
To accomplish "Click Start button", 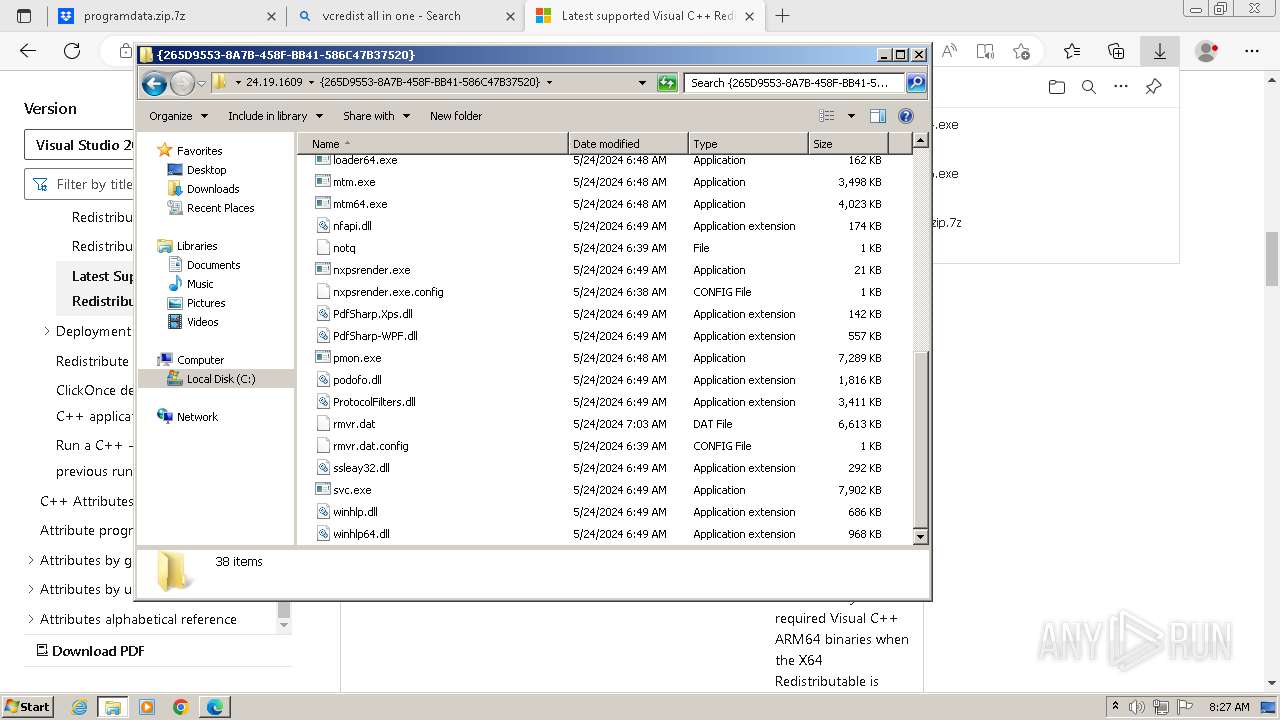I will [x=27, y=707].
